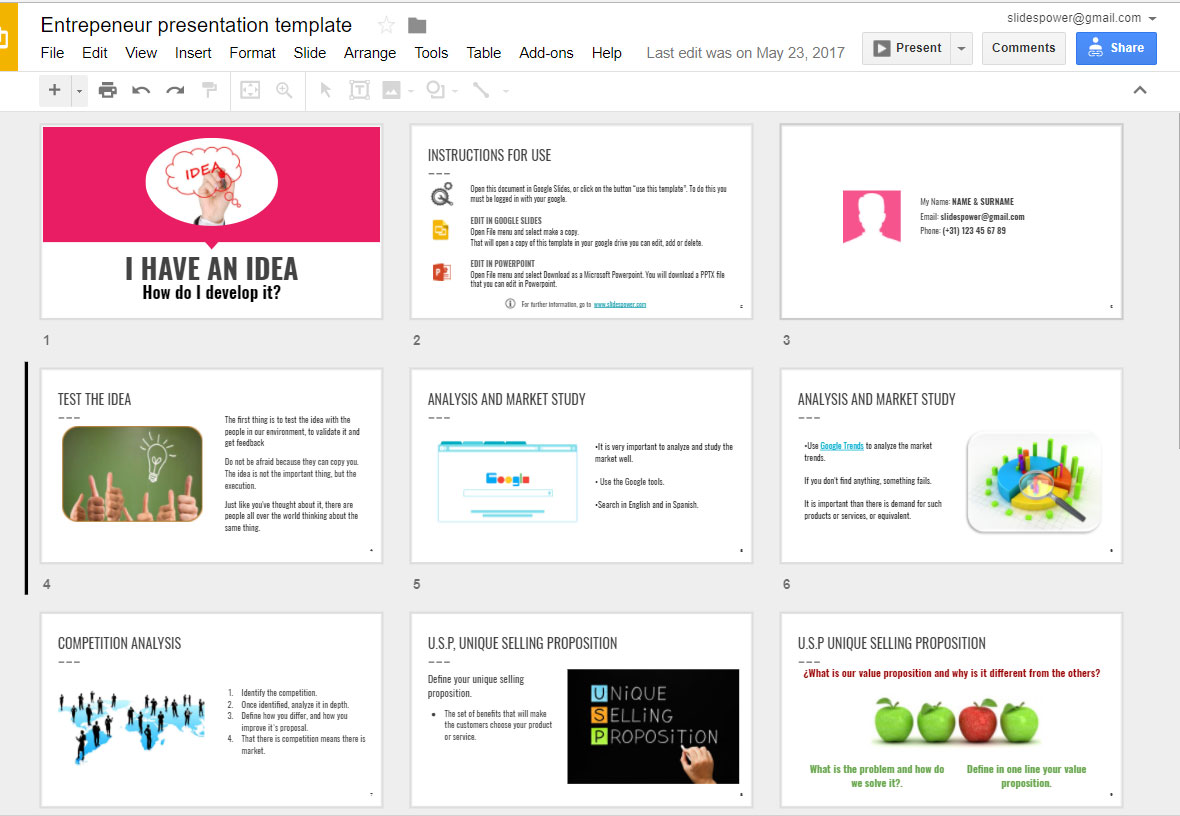Select the Paint format tool
Image resolution: width=1180 pixels, height=816 pixels.
(209, 90)
